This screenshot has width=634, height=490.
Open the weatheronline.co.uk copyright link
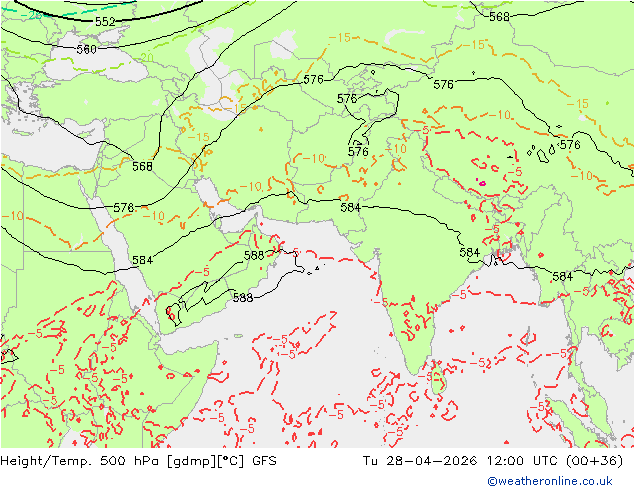tap(550, 481)
